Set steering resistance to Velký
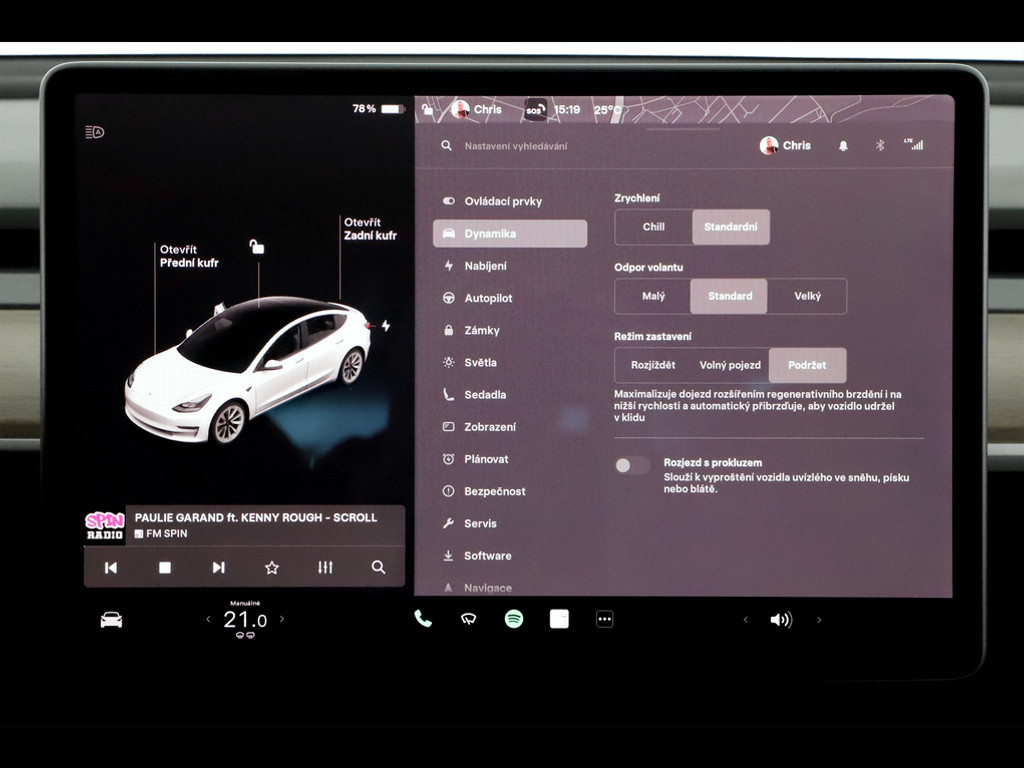 (807, 296)
